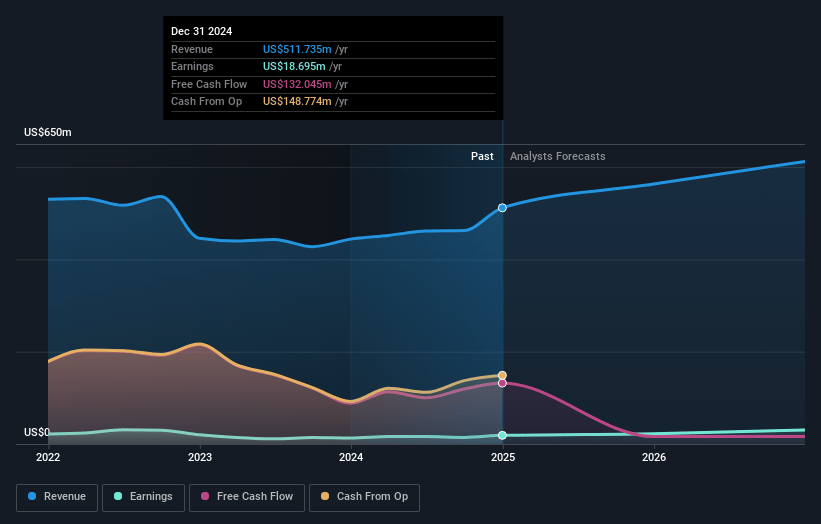Toggle the Revenue legend button
821x524 pixels.
pyautogui.click(x=57, y=497)
